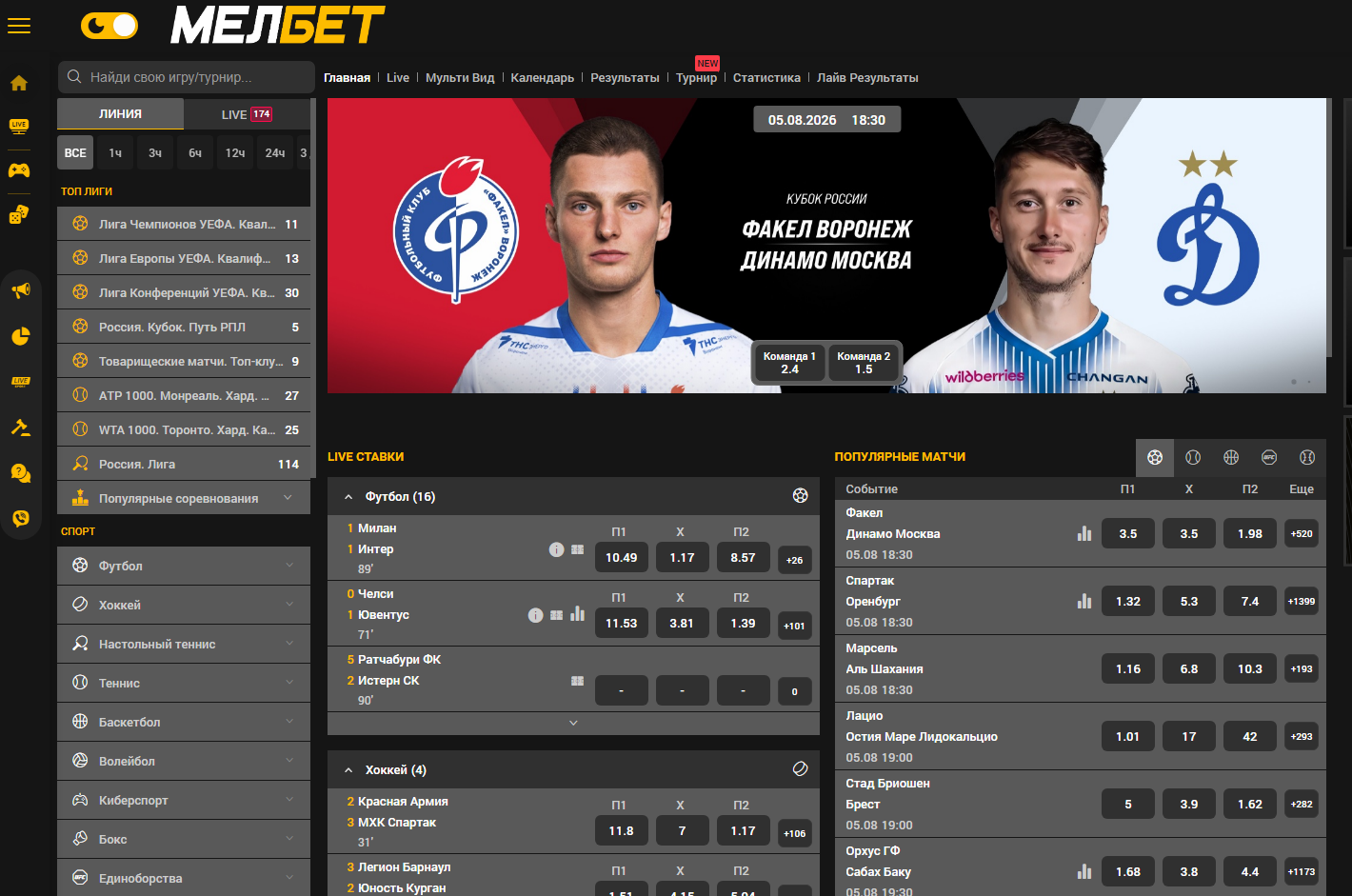Expand the Футбол sport category in sidebar
The image size is (1352, 896).
coord(184,566)
